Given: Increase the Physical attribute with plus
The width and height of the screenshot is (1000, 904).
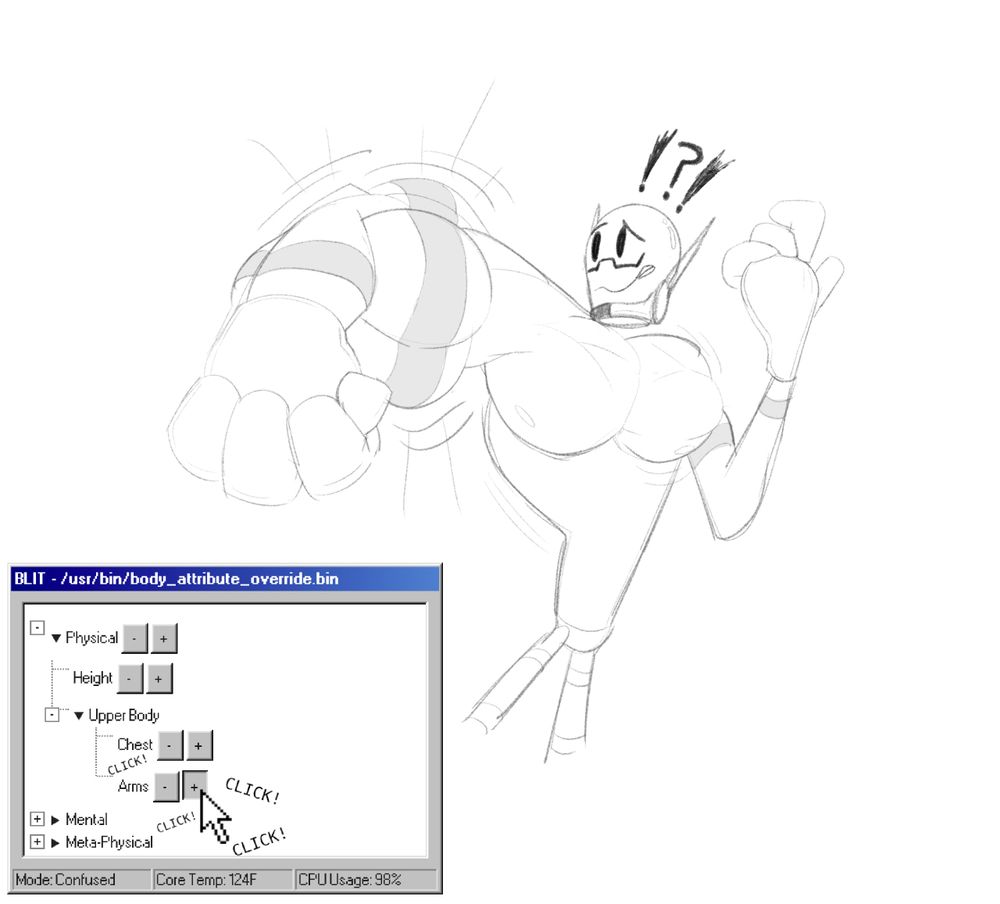Looking at the screenshot, I should (164, 639).
